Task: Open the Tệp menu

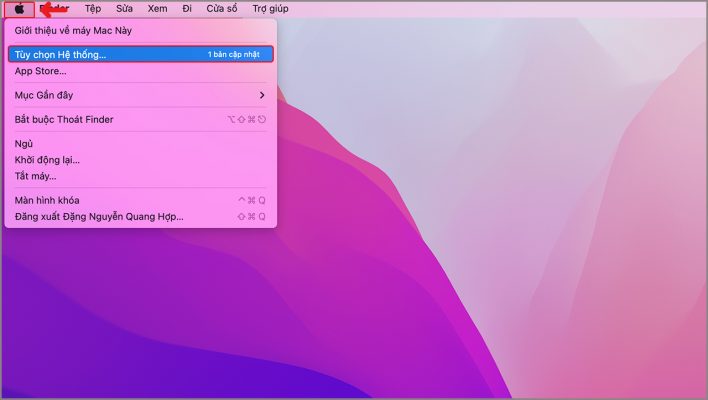Action: [x=92, y=9]
